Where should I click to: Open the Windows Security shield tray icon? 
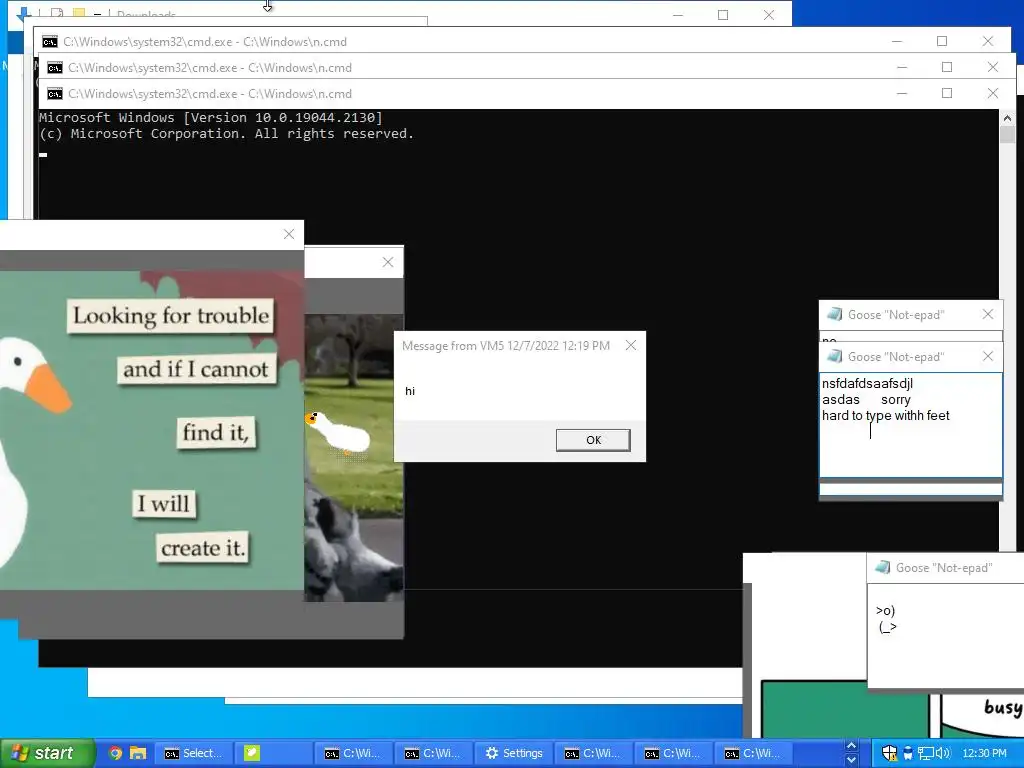(889, 753)
